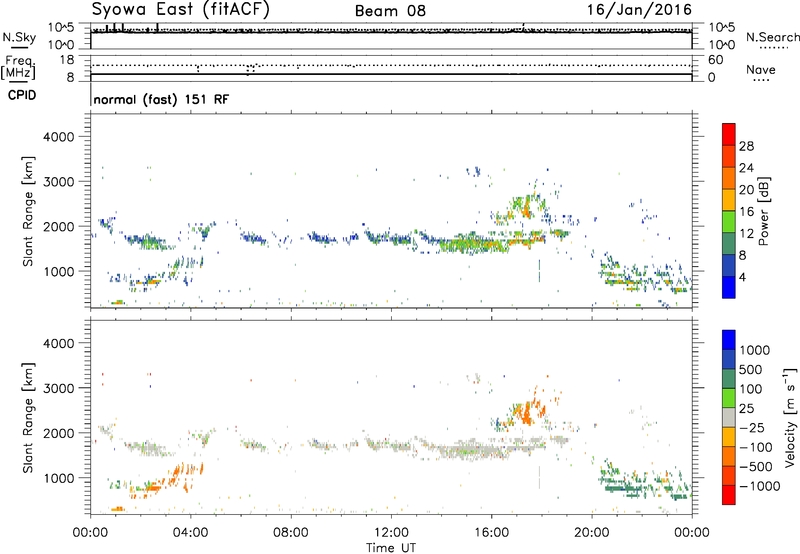The height and width of the screenshot is (554, 800).
Task: Click the "Freq. [MHz]" axis label
Action: (19, 68)
